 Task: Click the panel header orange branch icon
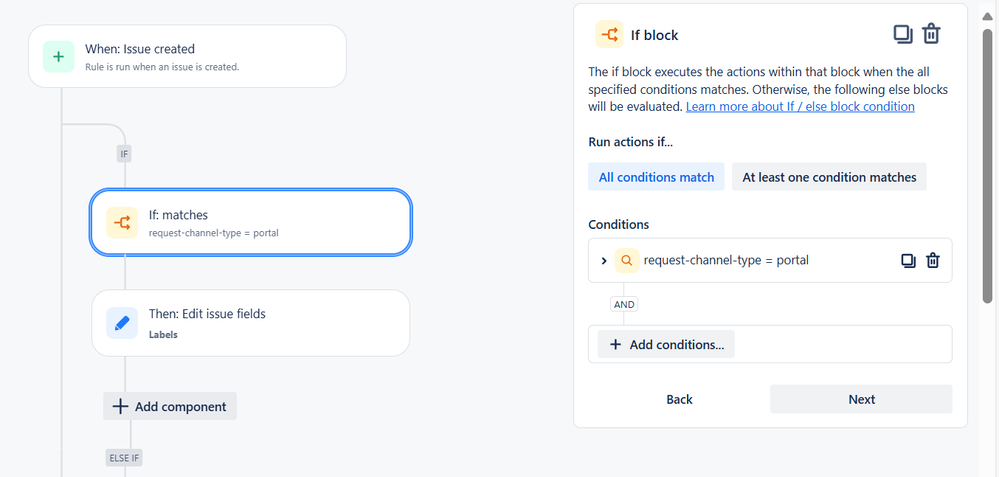coord(608,35)
